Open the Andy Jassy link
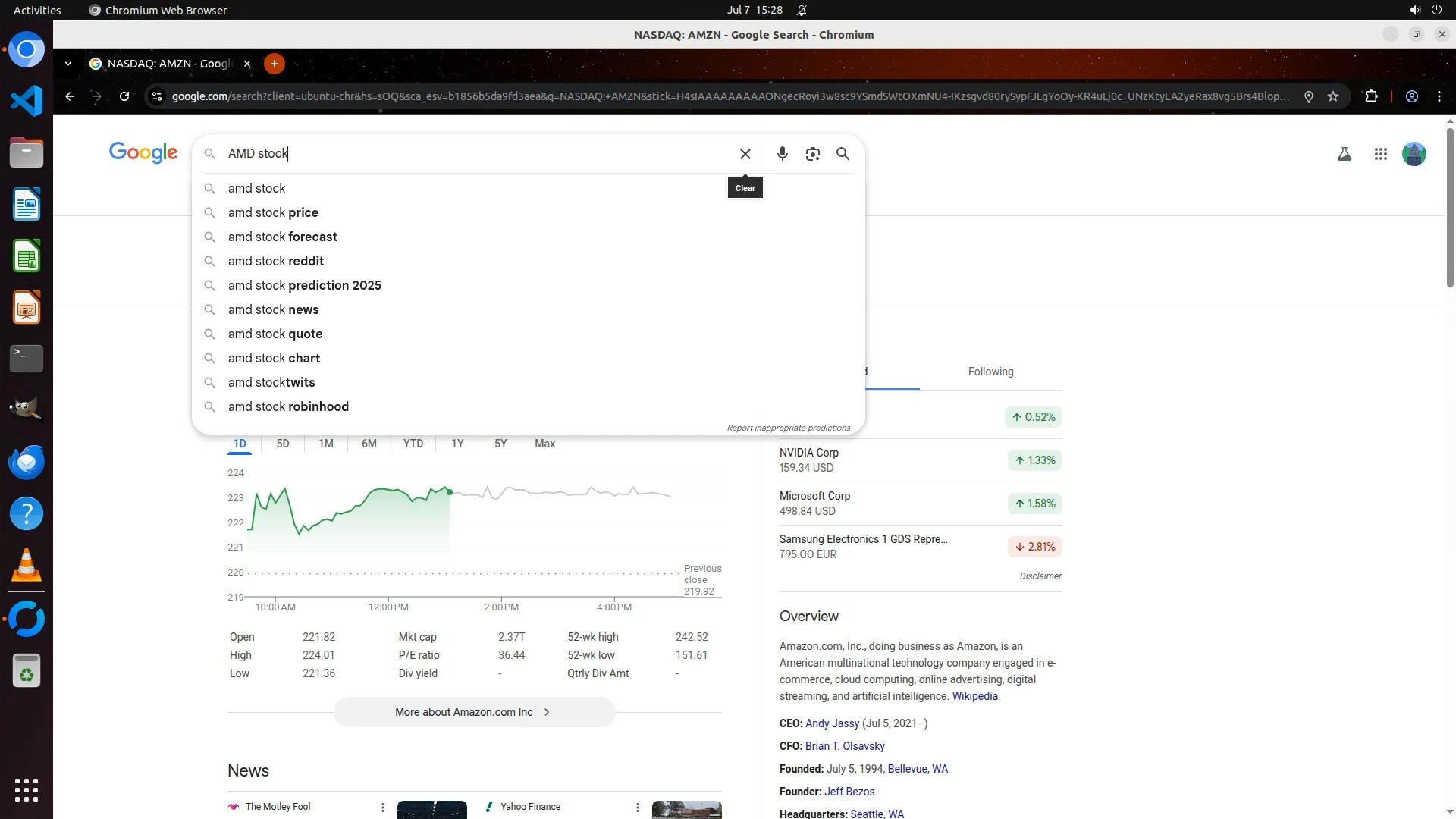 [832, 723]
